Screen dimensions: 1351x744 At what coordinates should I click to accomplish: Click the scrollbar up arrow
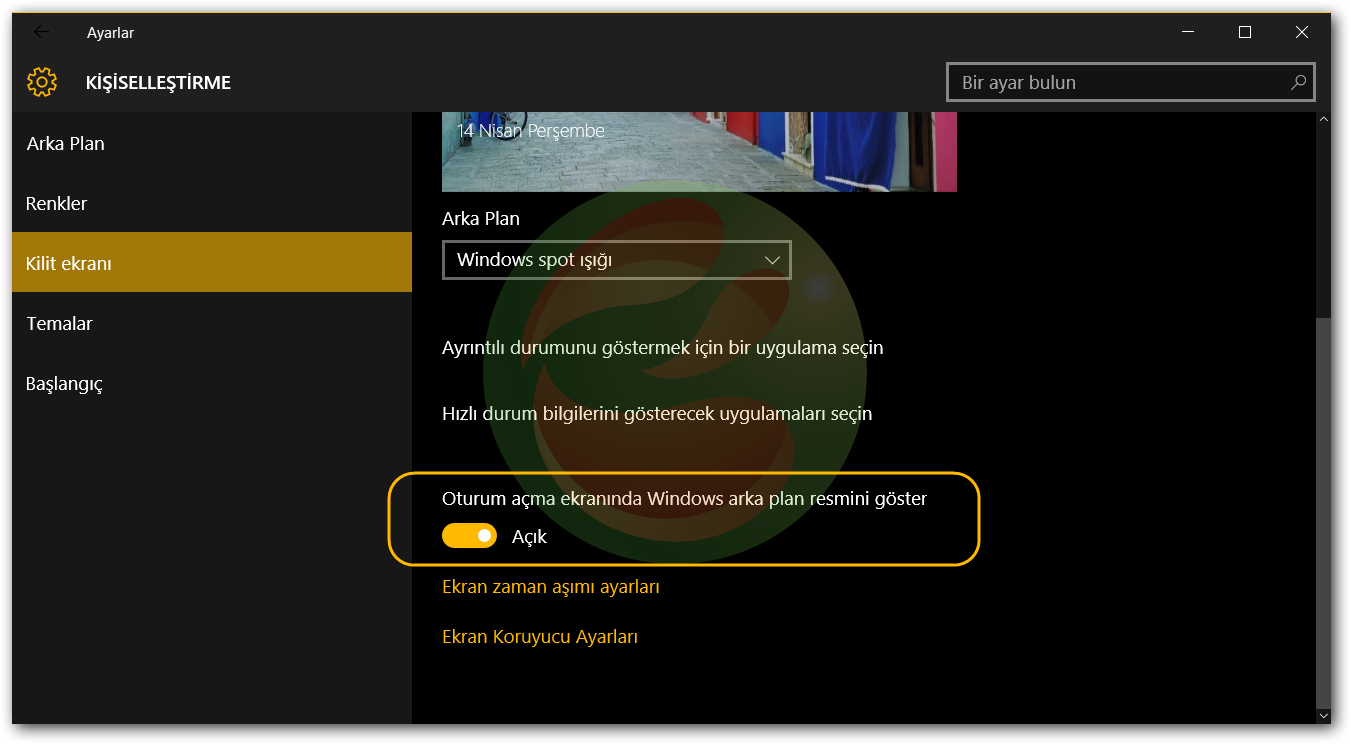(1324, 120)
